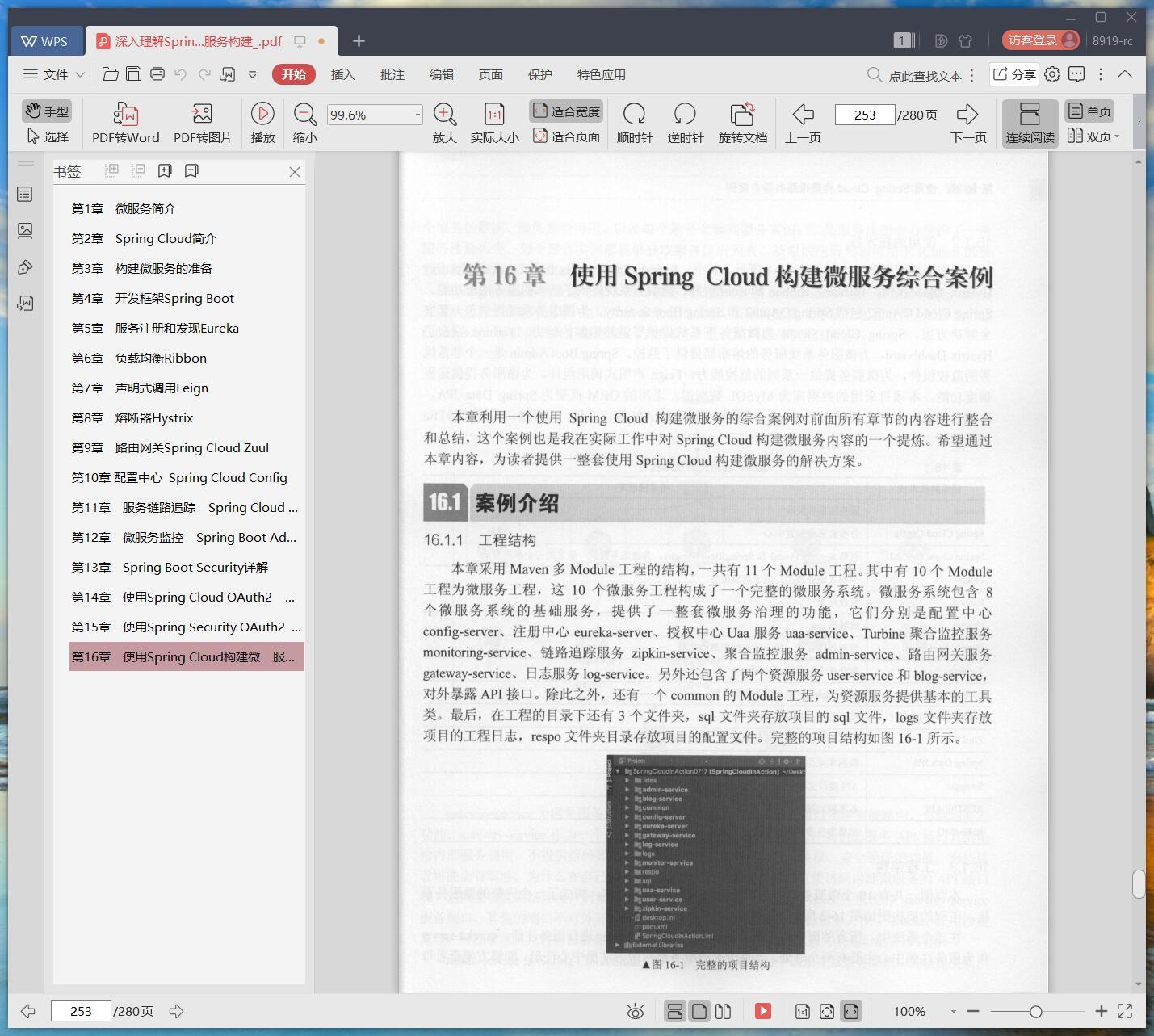Rotate page 顺时针 clockwise

pos(635,124)
